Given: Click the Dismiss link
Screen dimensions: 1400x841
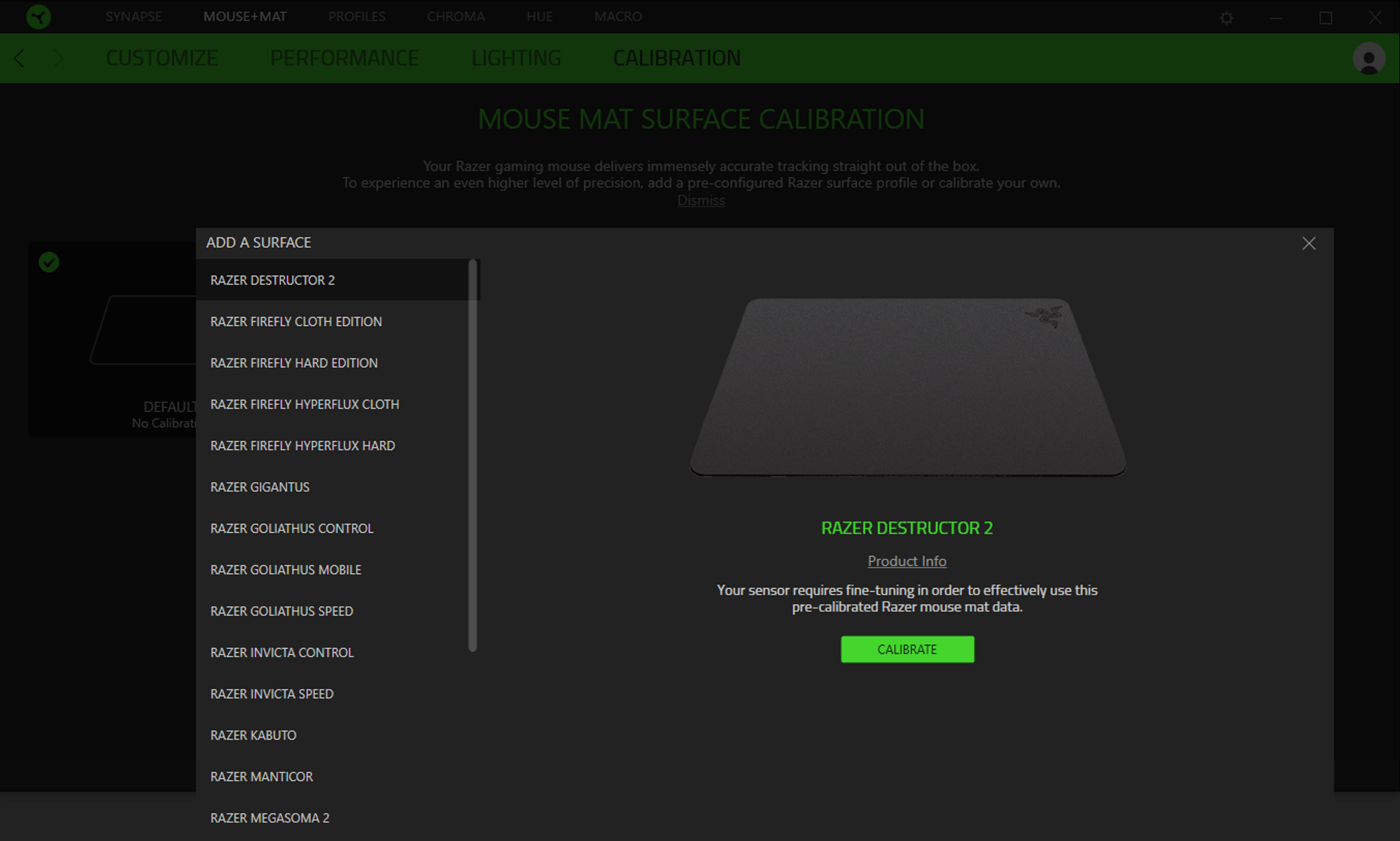Looking at the screenshot, I should [x=701, y=200].
